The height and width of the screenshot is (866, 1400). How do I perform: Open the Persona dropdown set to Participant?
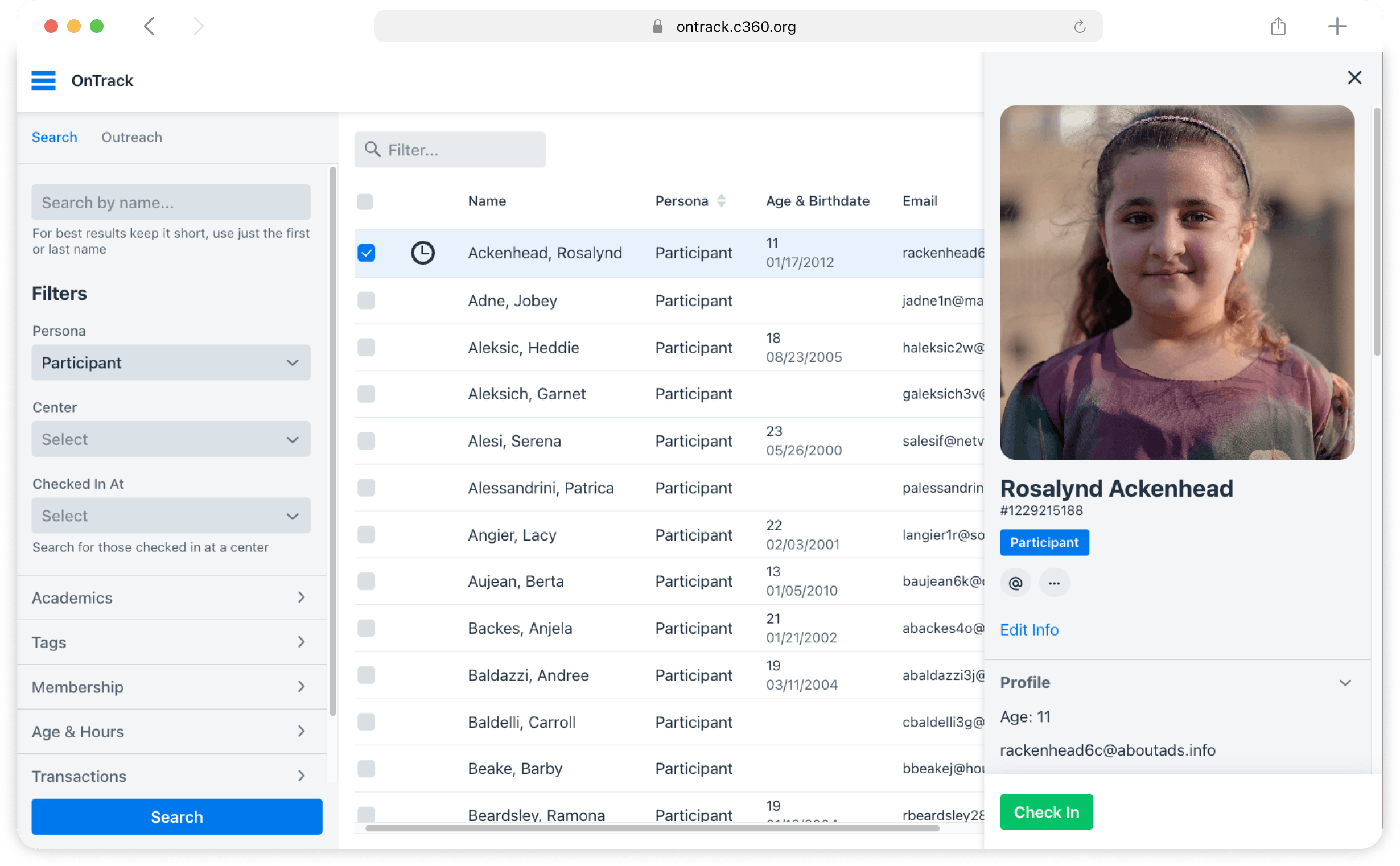(x=171, y=362)
